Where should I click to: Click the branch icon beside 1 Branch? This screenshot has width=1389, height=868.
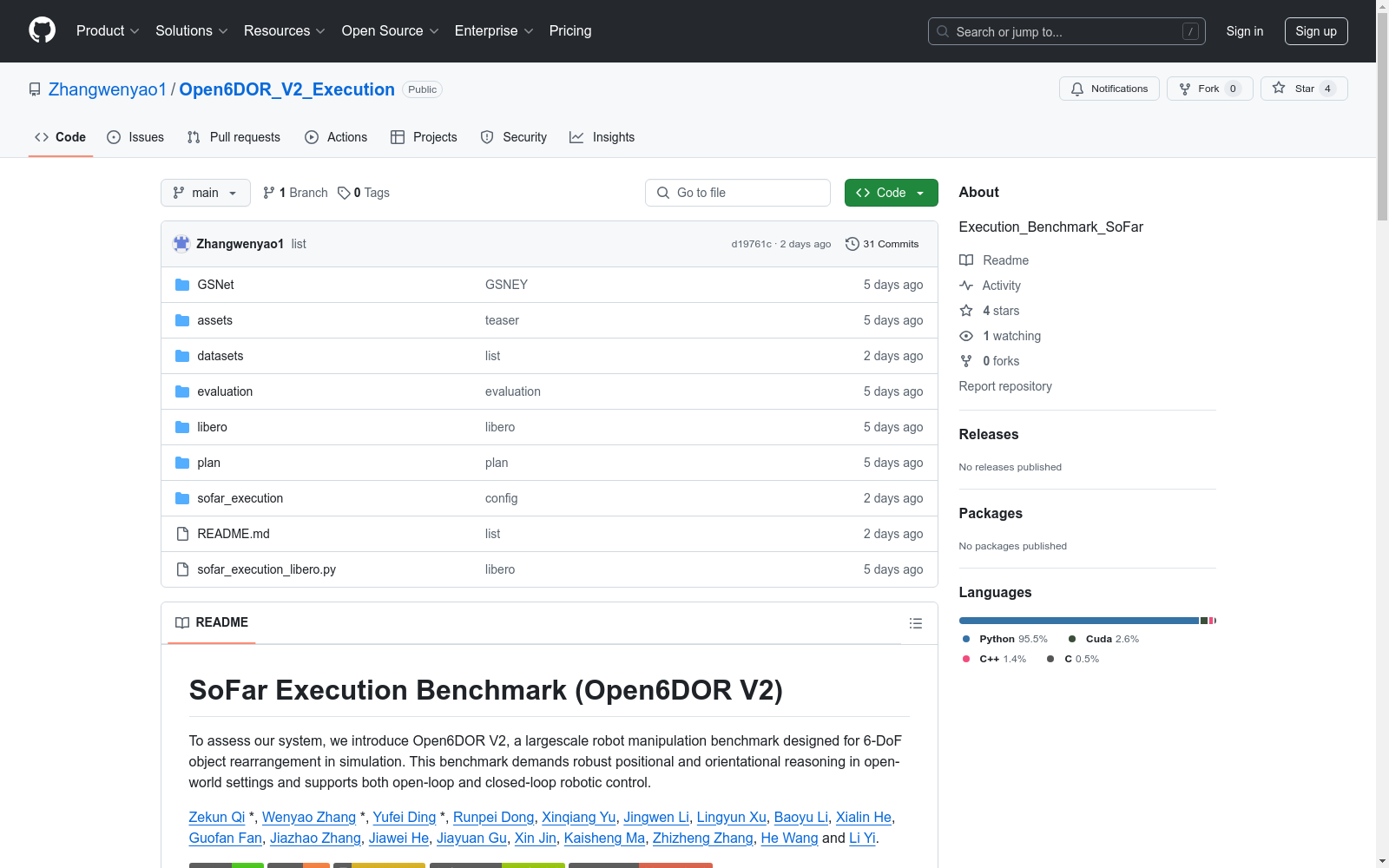[269, 193]
